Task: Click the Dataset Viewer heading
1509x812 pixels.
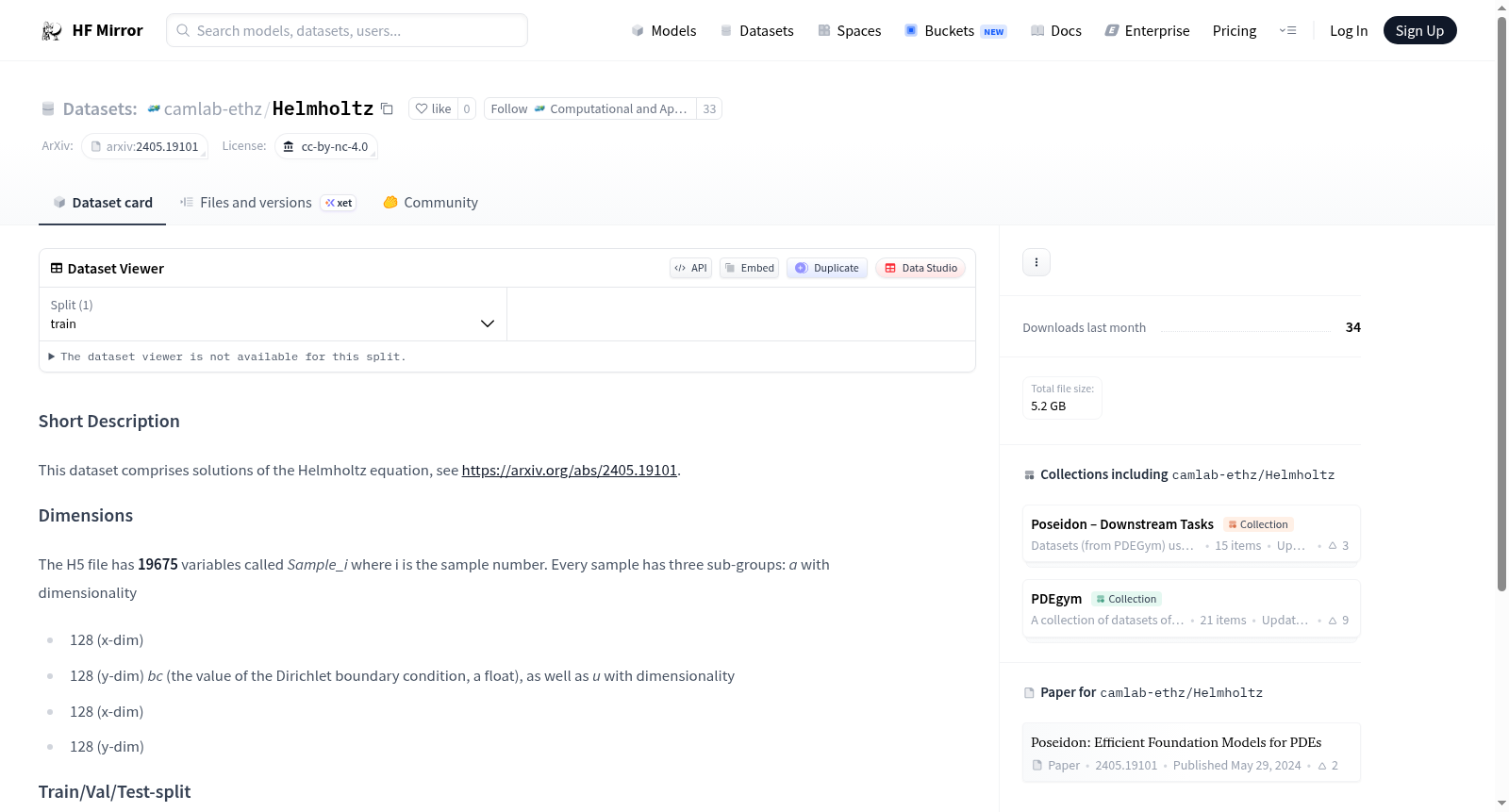Action: point(116,269)
